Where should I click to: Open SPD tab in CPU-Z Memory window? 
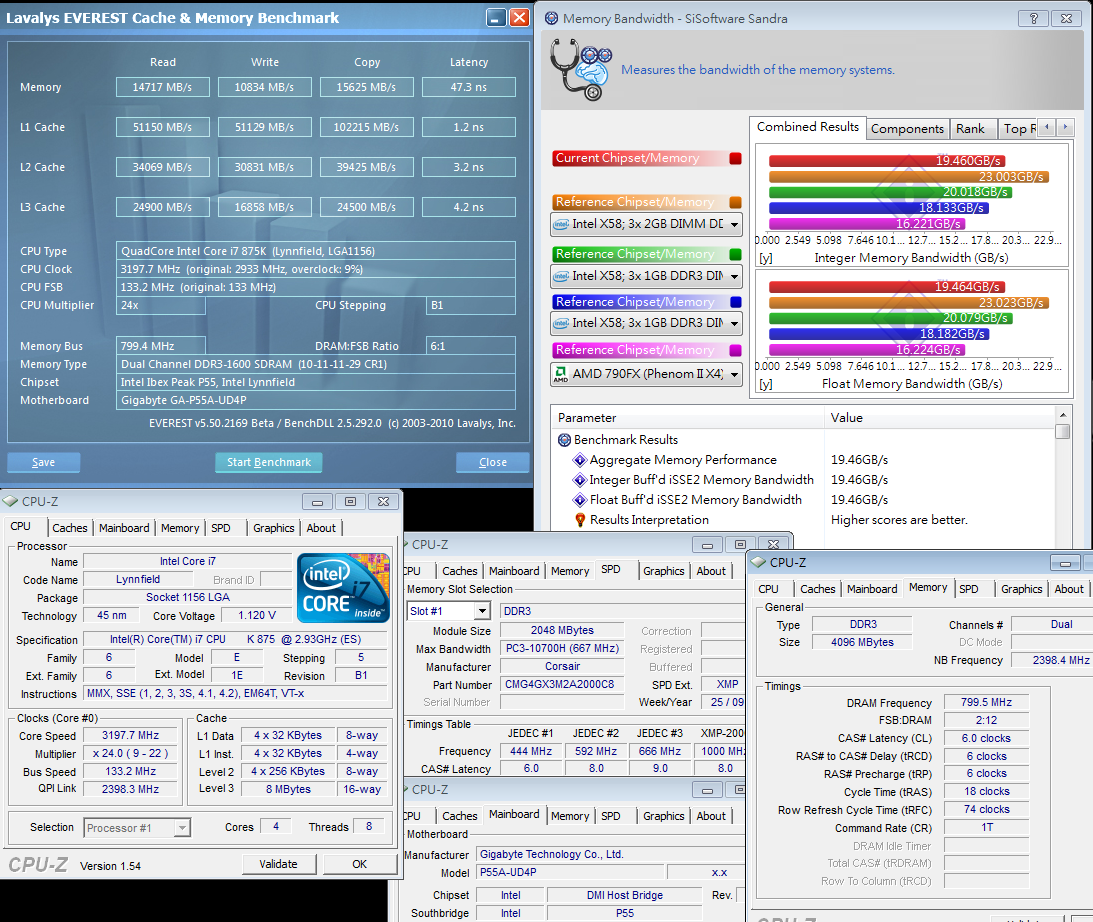(968, 589)
